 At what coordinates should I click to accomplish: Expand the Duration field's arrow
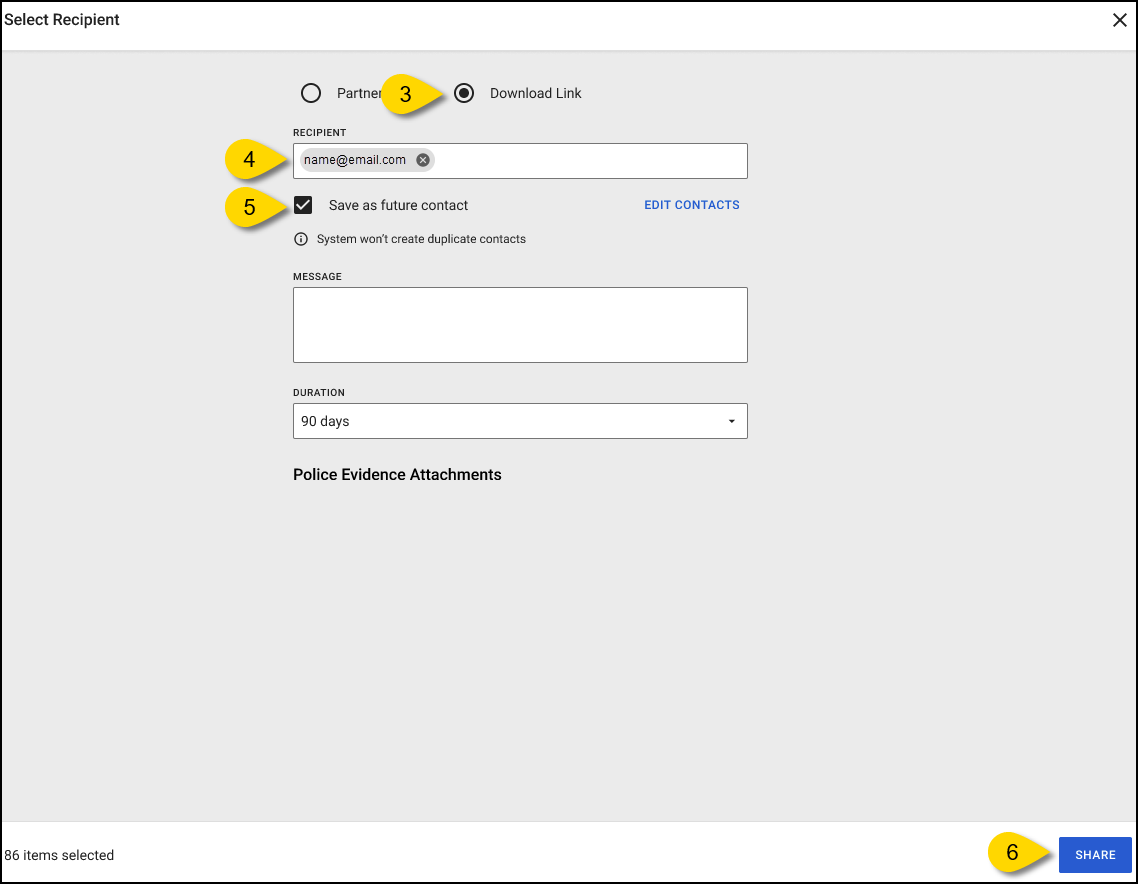[731, 422]
